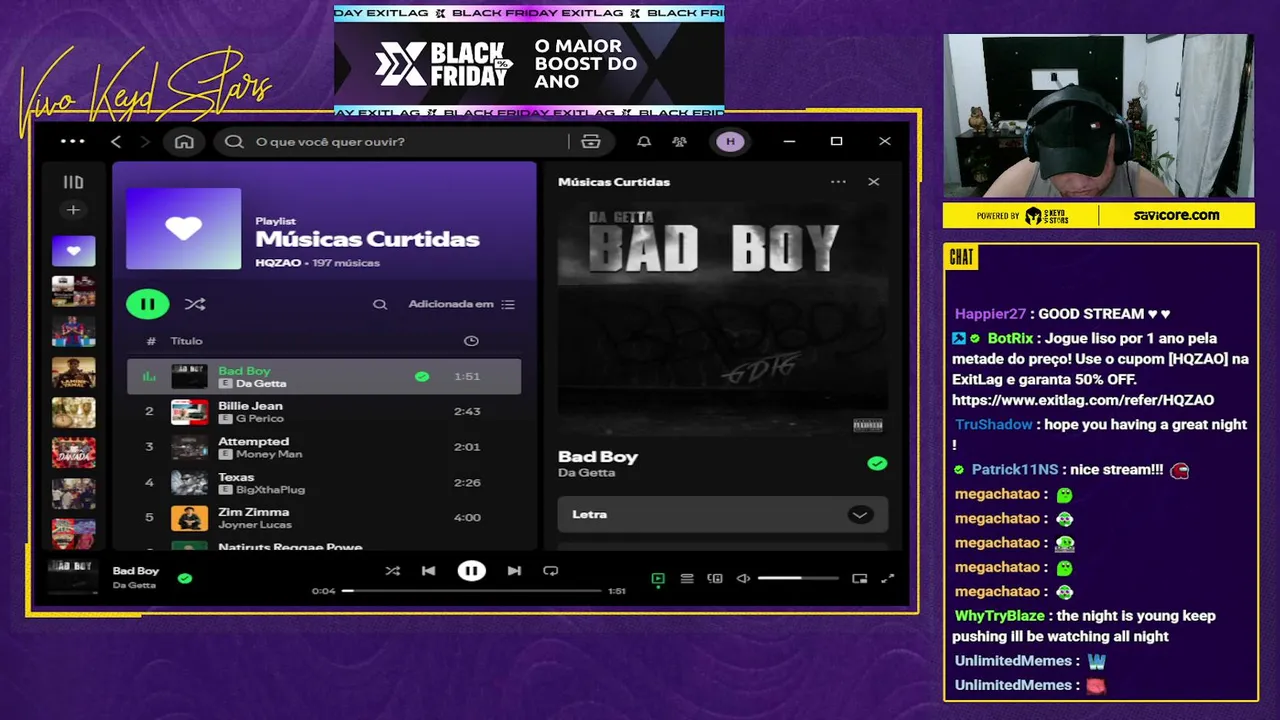
Task: Open the Browse icon in search bar
Action: [x=591, y=141]
